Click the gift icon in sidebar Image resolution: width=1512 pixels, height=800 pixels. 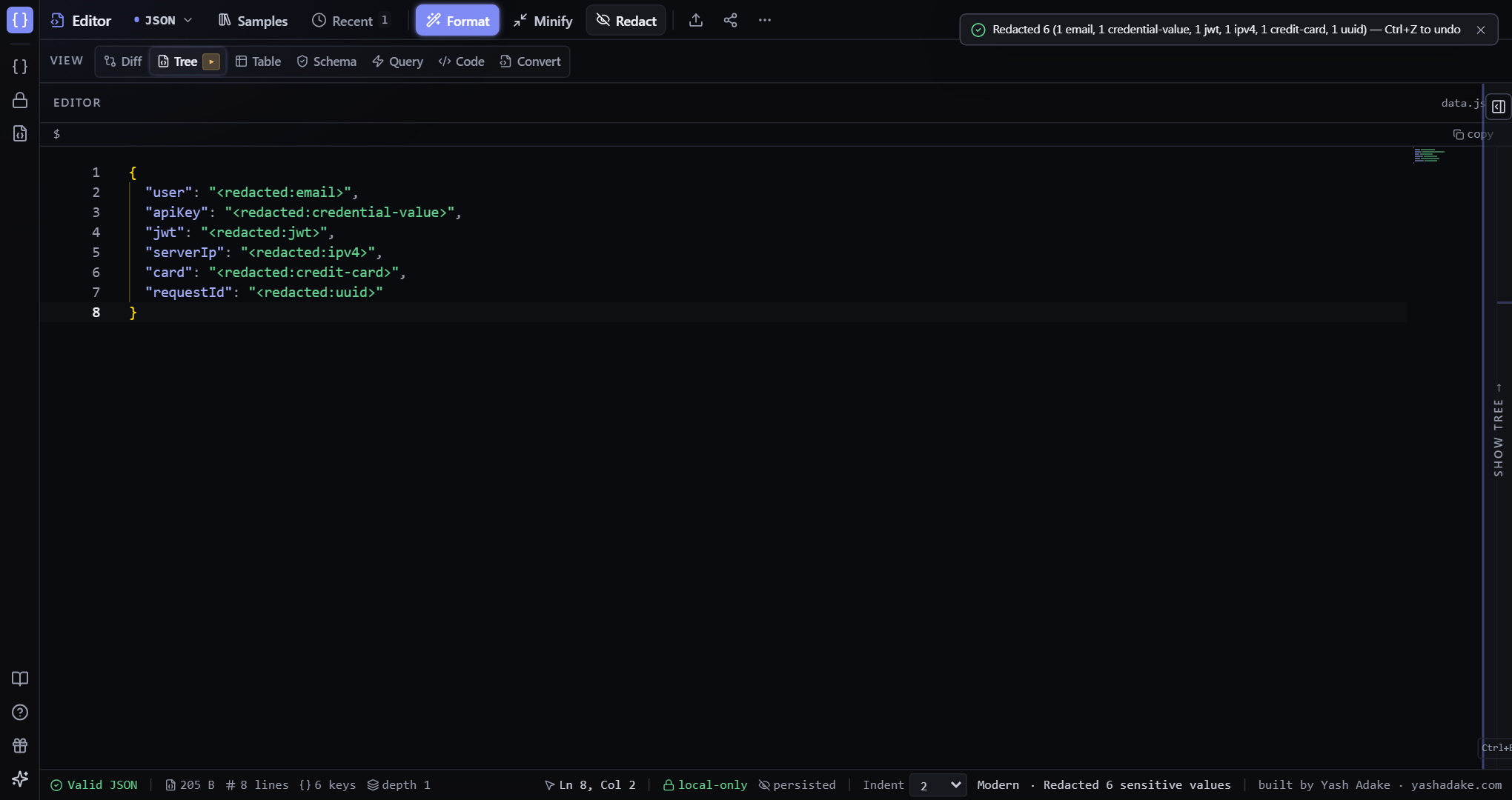[20, 746]
